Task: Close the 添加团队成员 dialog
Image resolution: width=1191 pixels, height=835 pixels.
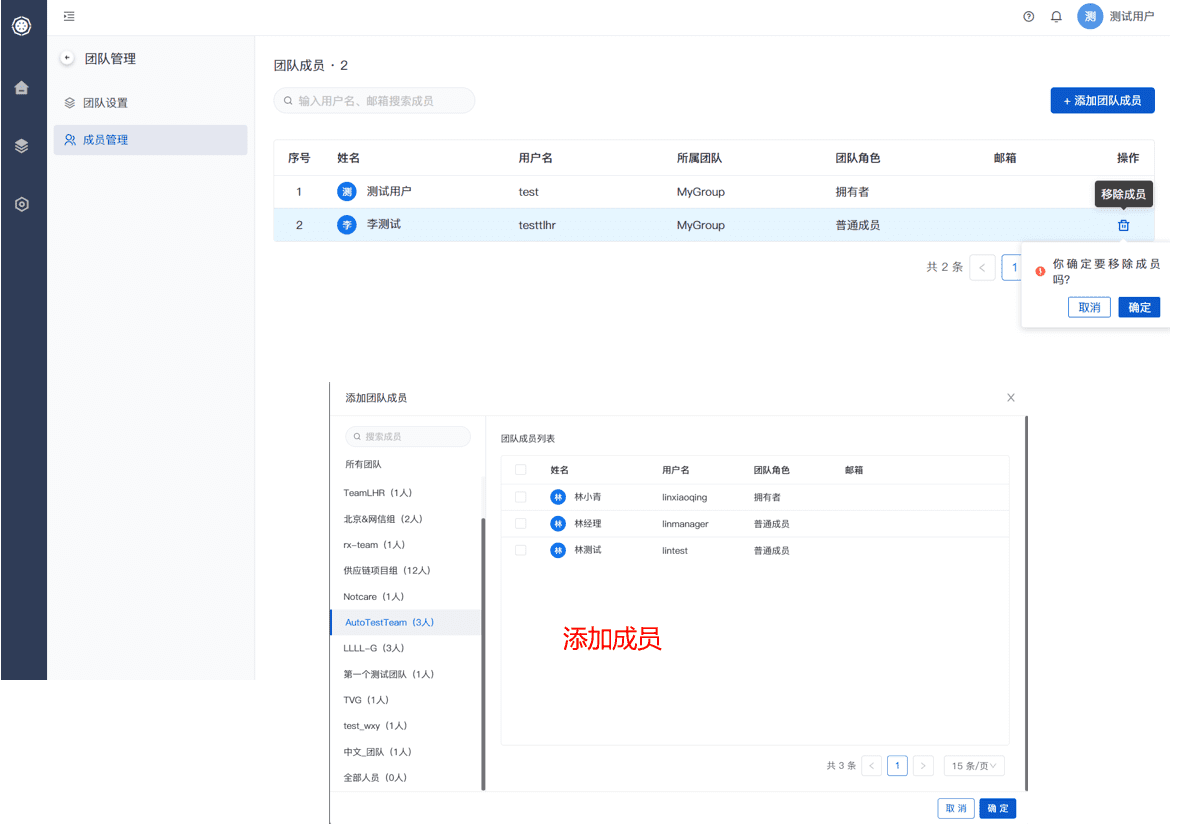Action: [1010, 397]
